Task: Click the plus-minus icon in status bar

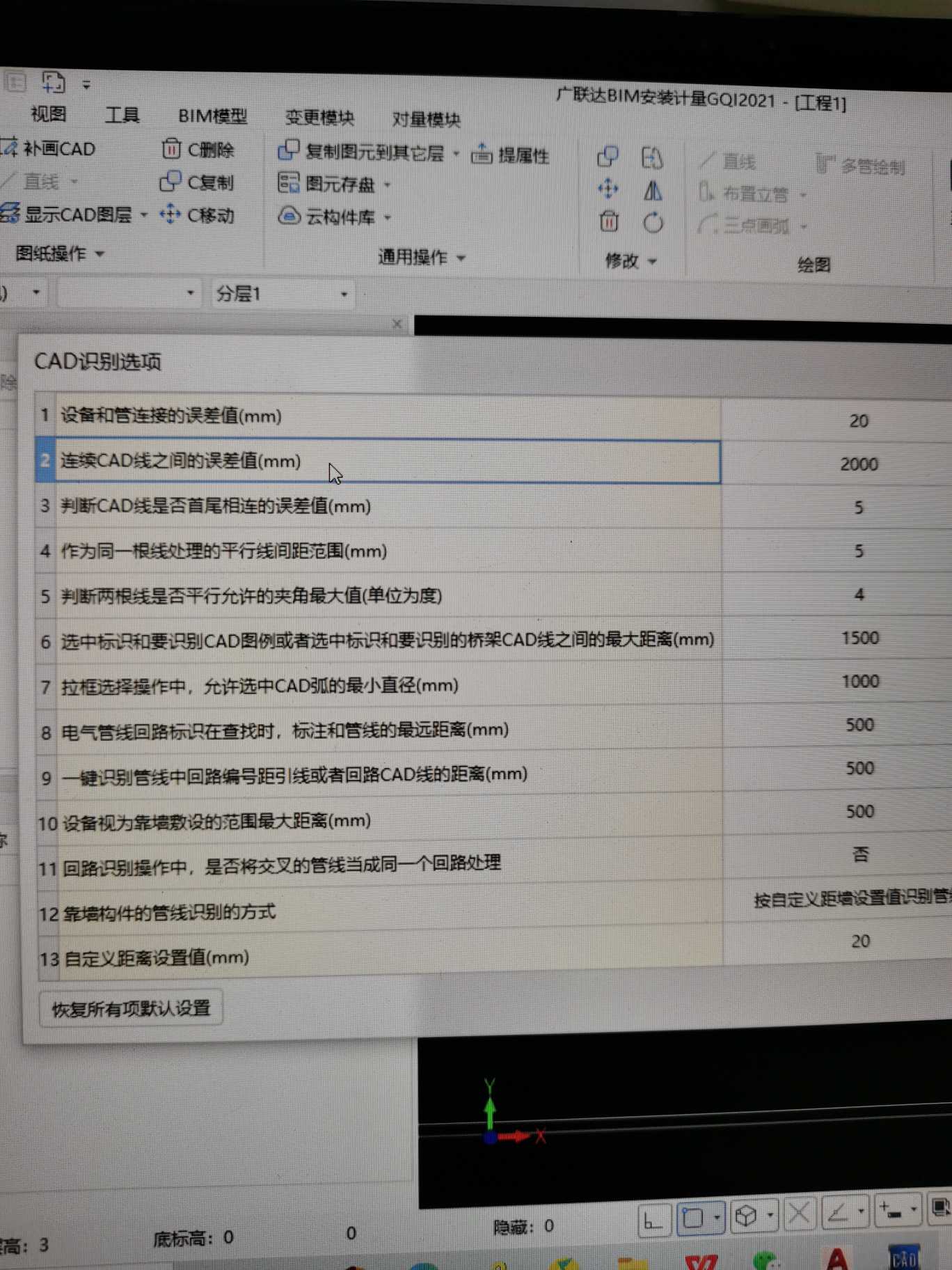Action: click(x=891, y=1210)
